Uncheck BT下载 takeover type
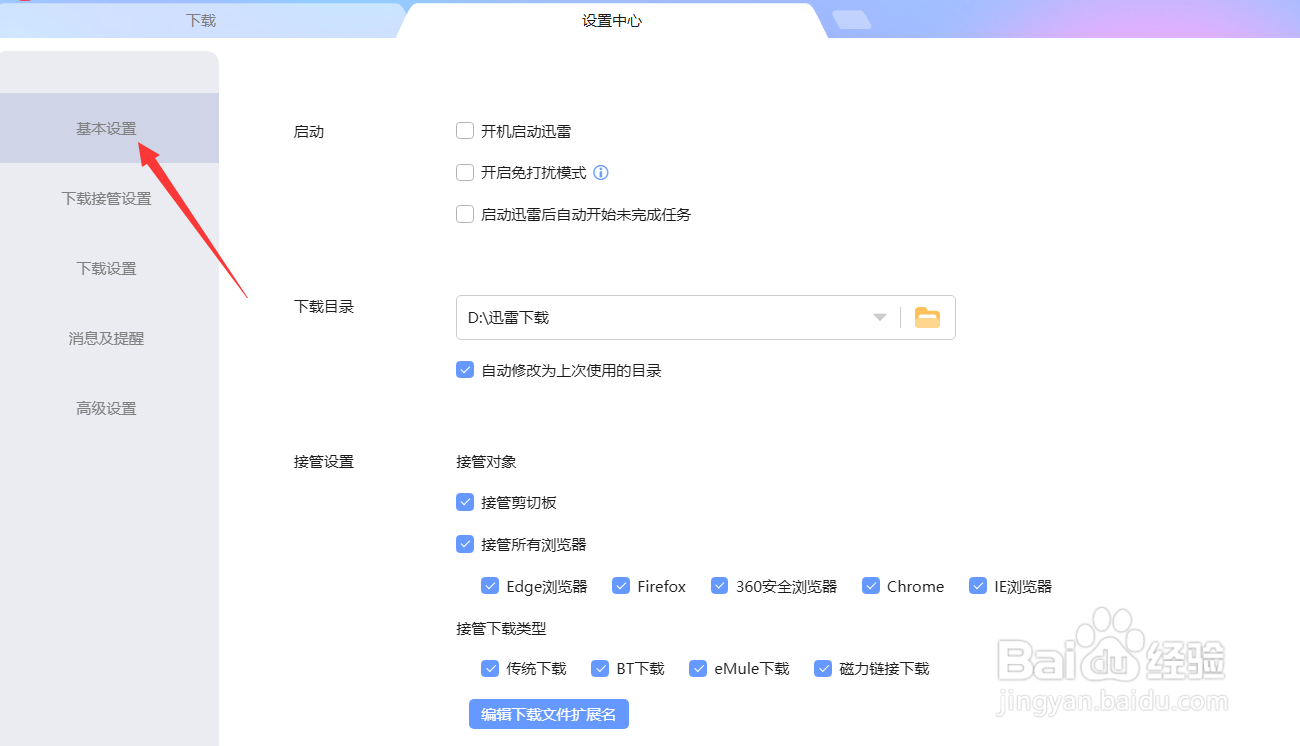Image resolution: width=1300 pixels, height=746 pixels. click(x=599, y=668)
